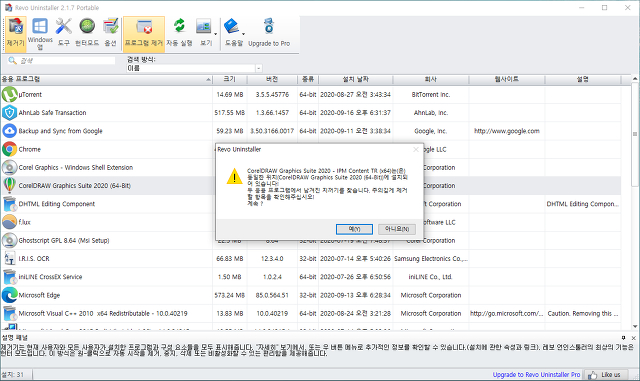Click the I.R.I.S. OCR icon
The height and width of the screenshot is (381, 640).
[9, 258]
